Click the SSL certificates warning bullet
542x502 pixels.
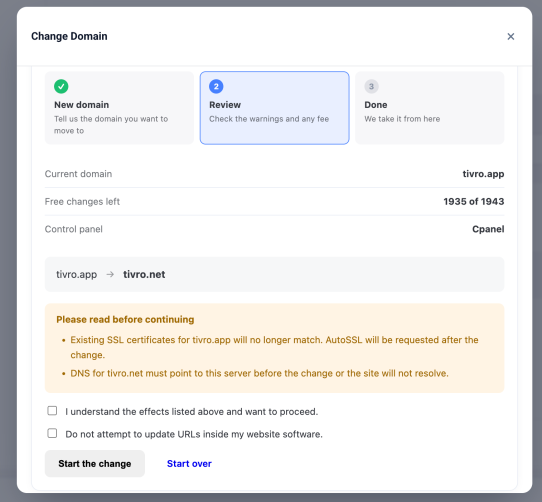pyautogui.click(x=274, y=347)
